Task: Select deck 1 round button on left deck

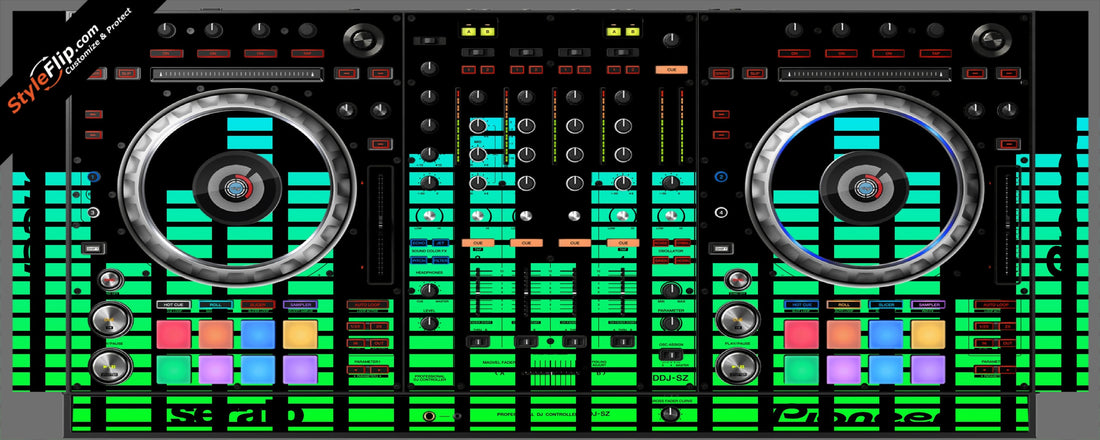Action: 93,178
